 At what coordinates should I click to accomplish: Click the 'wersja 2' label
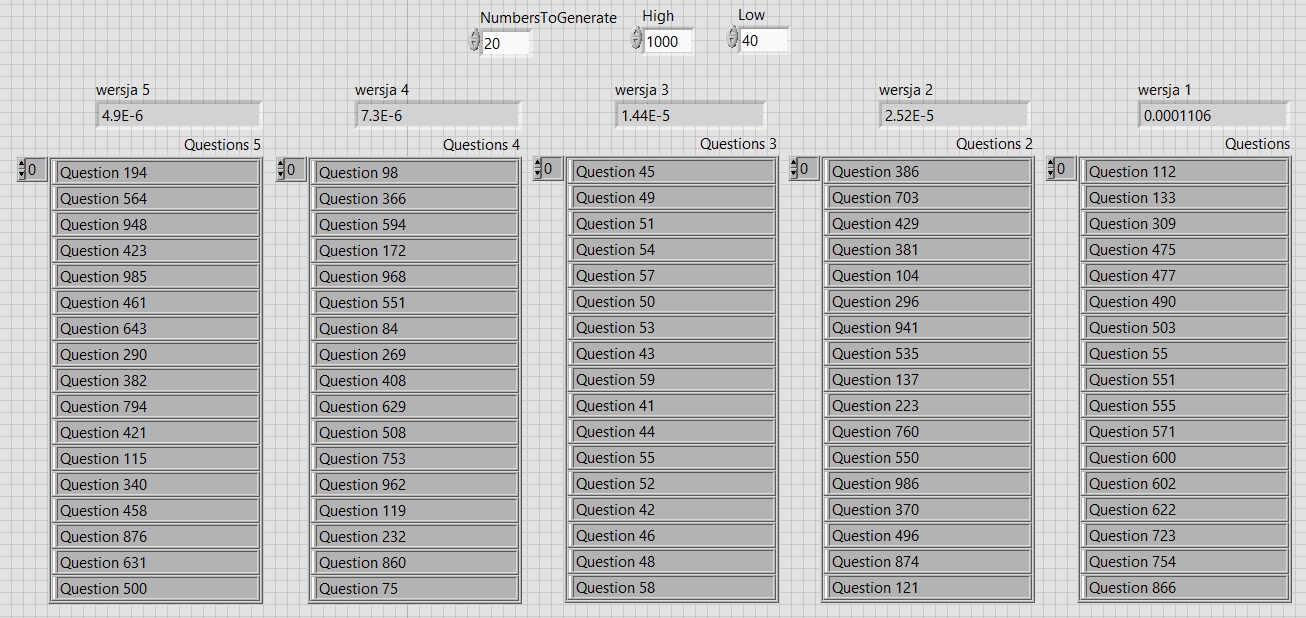pyautogui.click(x=906, y=90)
